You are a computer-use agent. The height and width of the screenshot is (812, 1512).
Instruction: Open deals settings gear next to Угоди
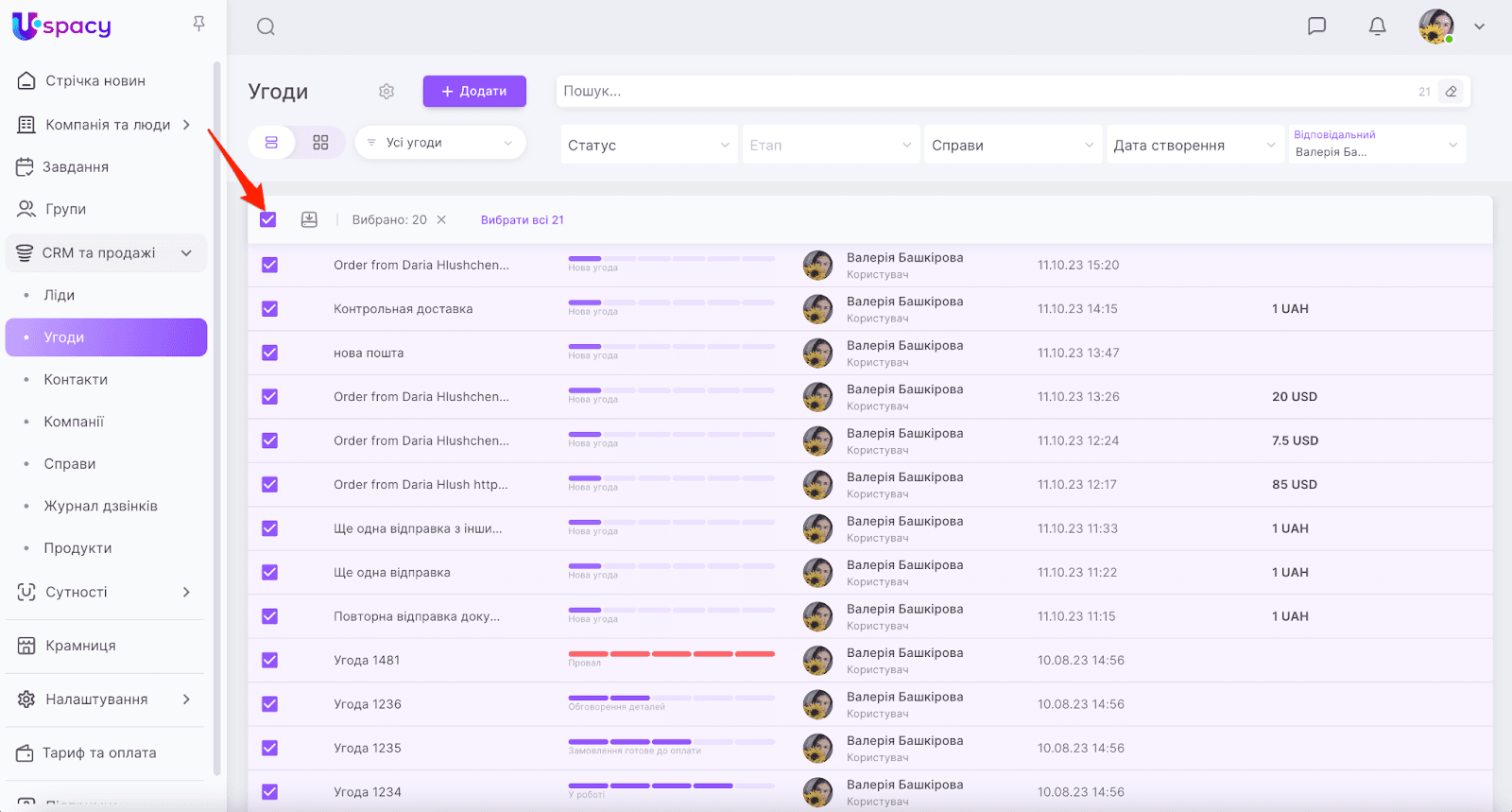point(387,92)
